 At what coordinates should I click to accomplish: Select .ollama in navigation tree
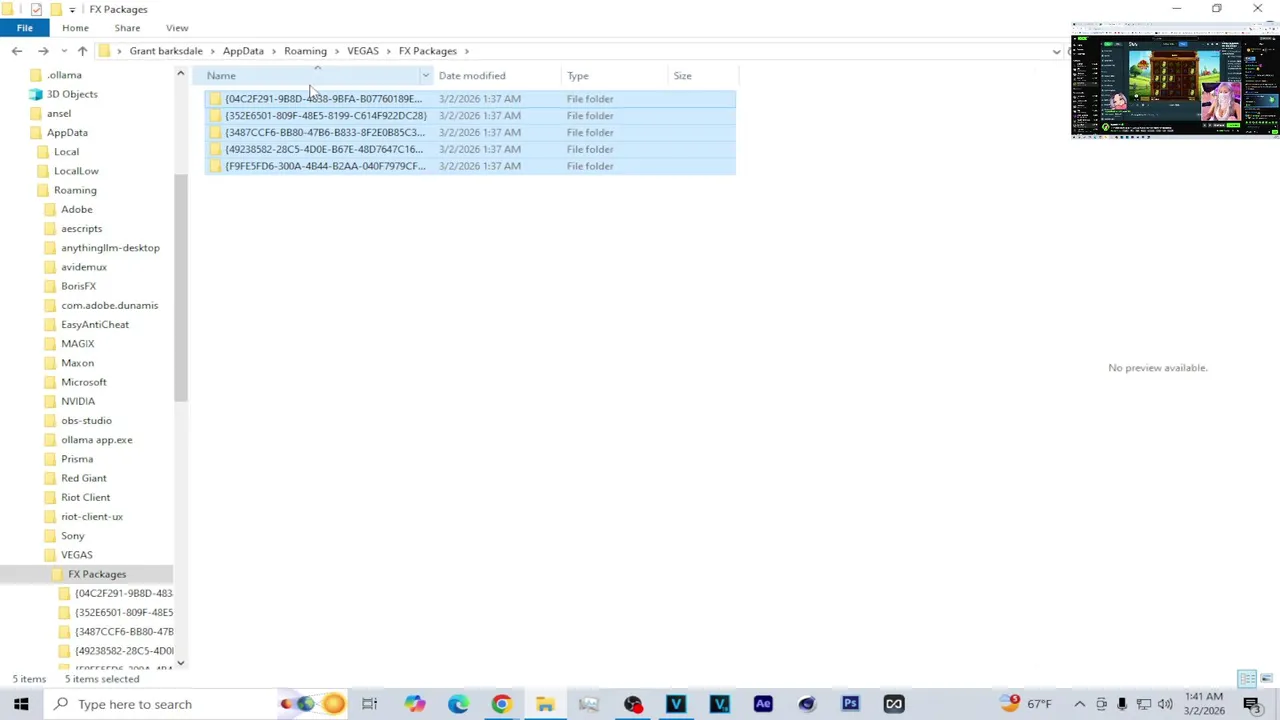pos(64,75)
